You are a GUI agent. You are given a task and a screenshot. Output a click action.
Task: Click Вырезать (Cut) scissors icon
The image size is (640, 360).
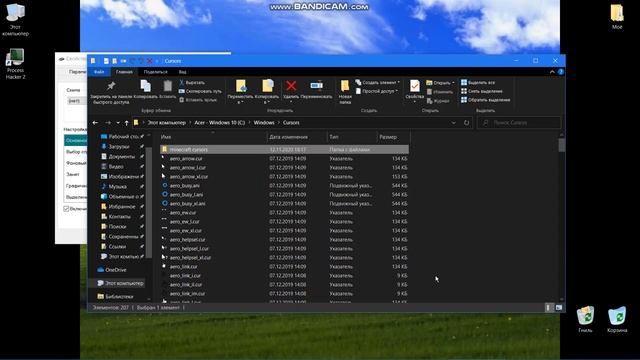(x=182, y=82)
